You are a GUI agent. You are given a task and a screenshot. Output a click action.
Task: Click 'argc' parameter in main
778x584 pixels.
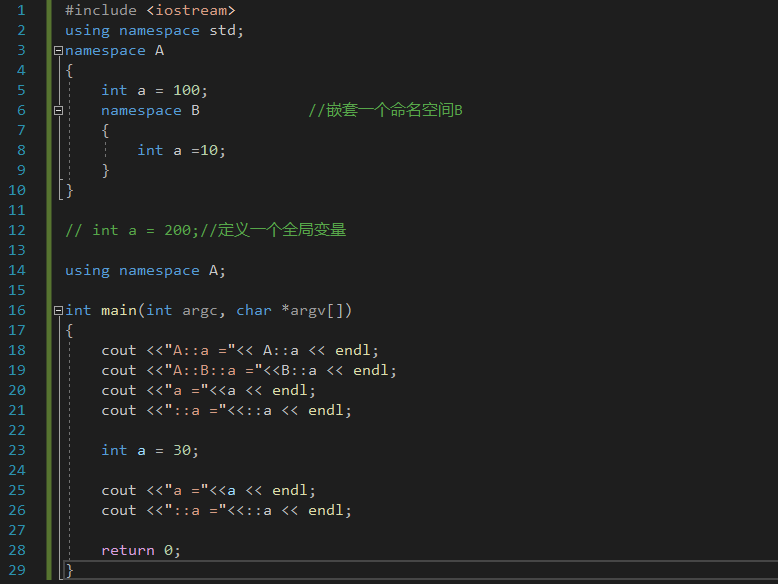[x=200, y=311]
